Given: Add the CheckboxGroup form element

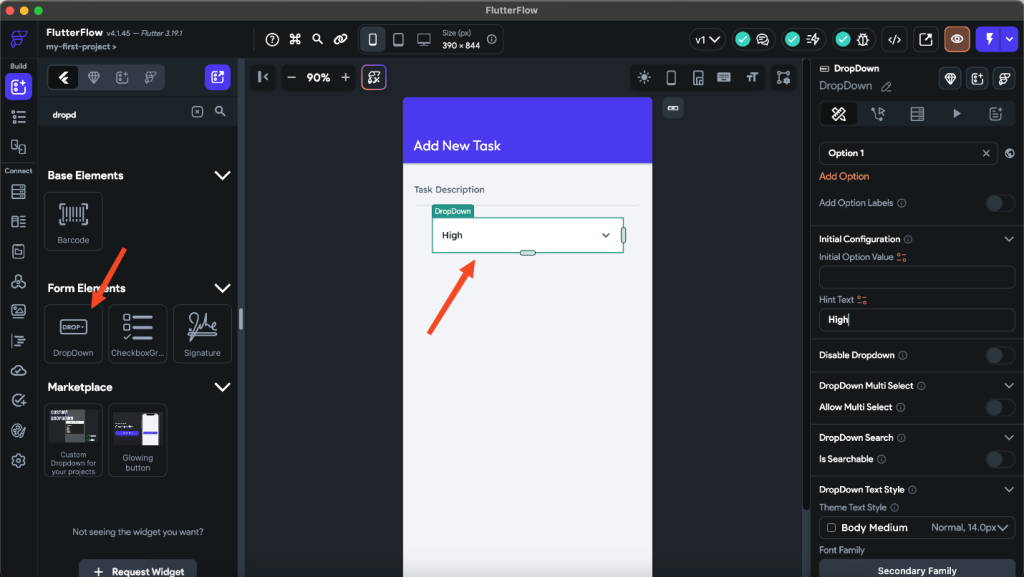Looking at the screenshot, I should tap(138, 334).
